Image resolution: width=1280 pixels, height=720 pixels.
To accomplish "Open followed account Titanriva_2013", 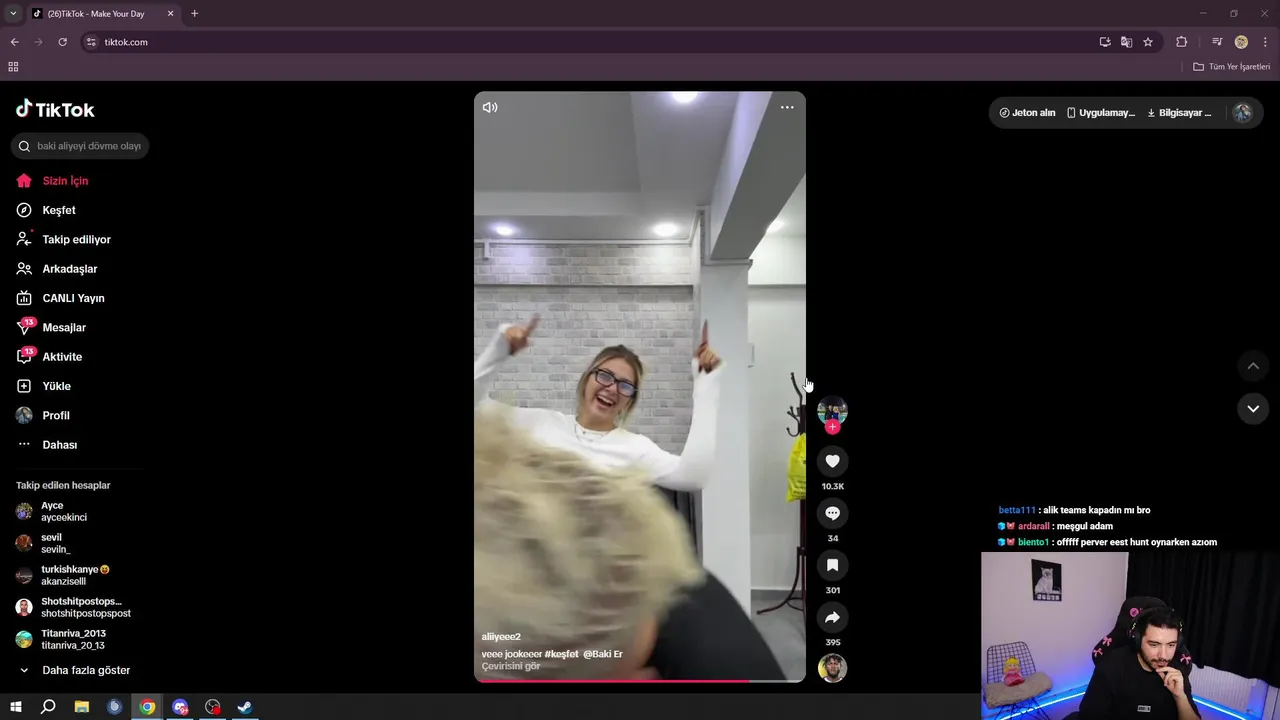I will point(75,639).
